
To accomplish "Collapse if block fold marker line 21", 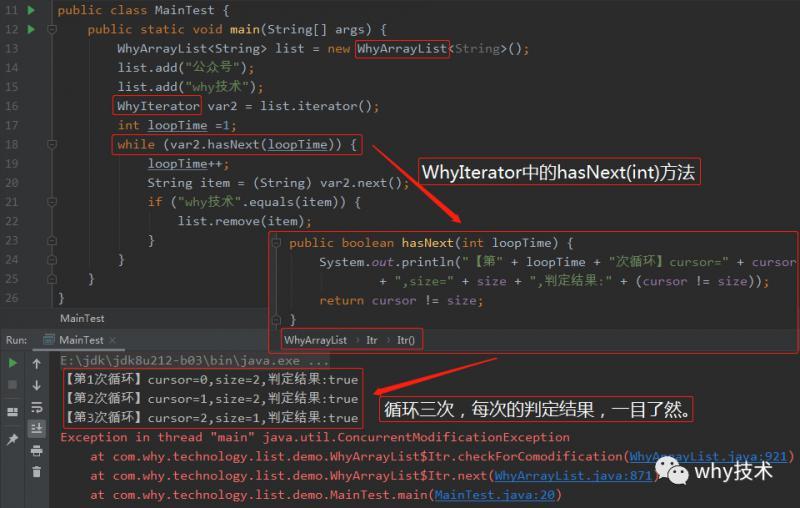I will pos(52,202).
